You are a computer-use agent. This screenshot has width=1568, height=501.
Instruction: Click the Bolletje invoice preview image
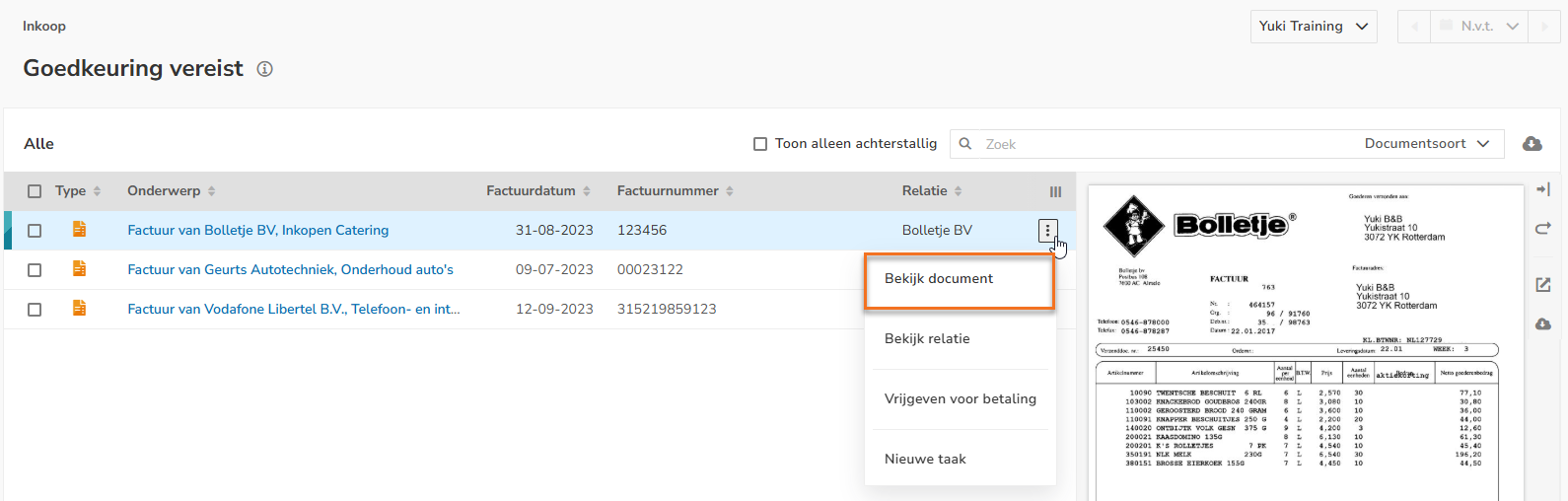pos(1306,343)
